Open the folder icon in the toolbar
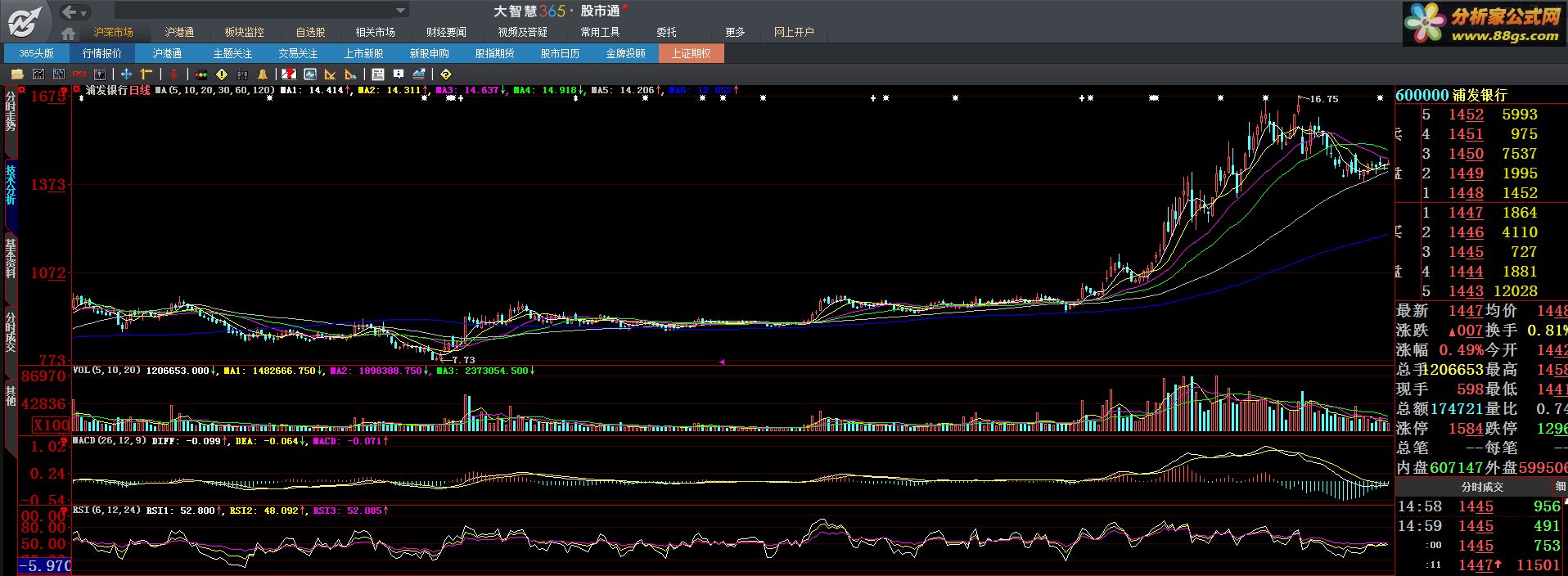The width and height of the screenshot is (1568, 576). pos(17,74)
